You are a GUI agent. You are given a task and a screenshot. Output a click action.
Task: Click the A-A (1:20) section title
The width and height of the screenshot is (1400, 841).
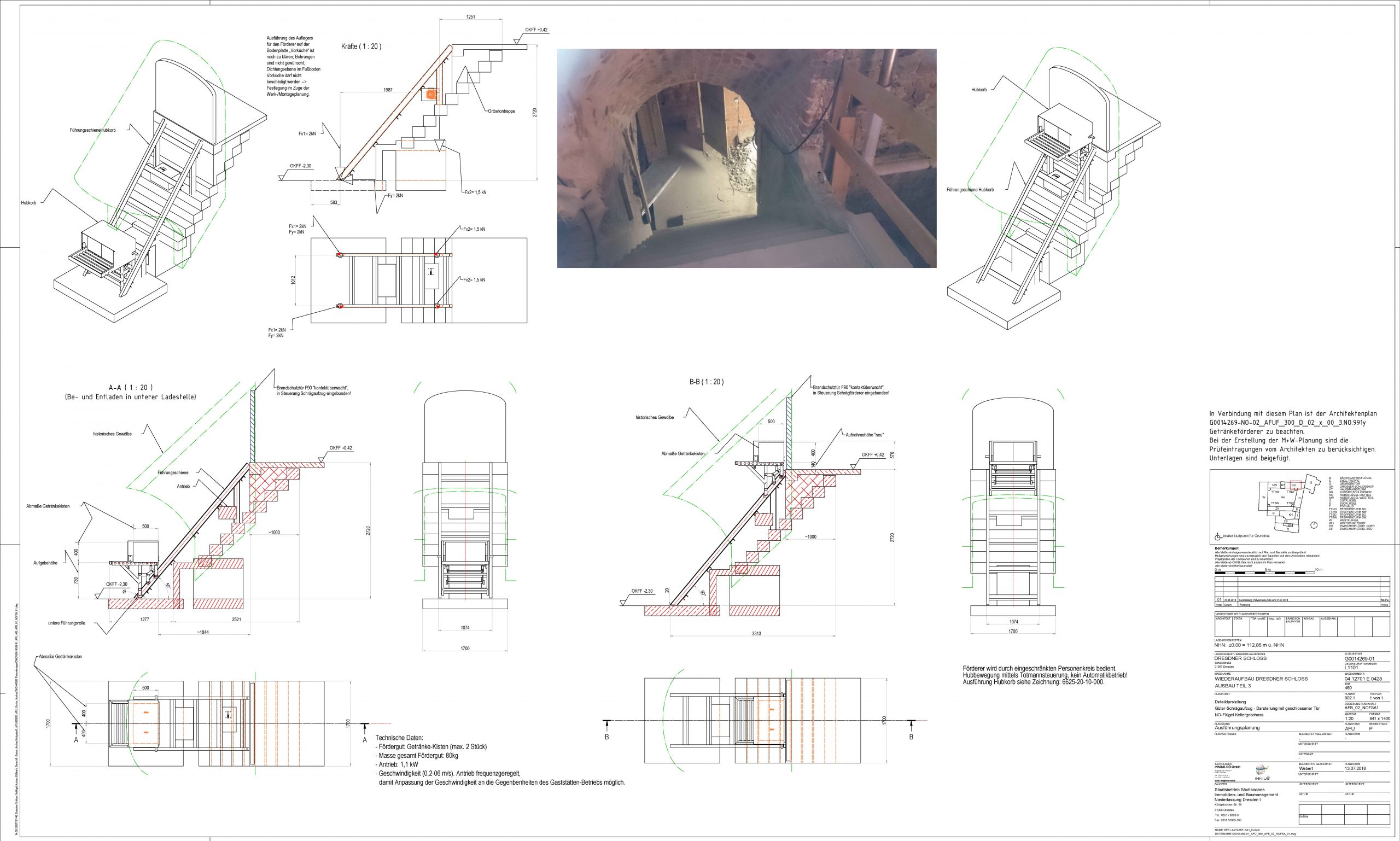click(130, 388)
